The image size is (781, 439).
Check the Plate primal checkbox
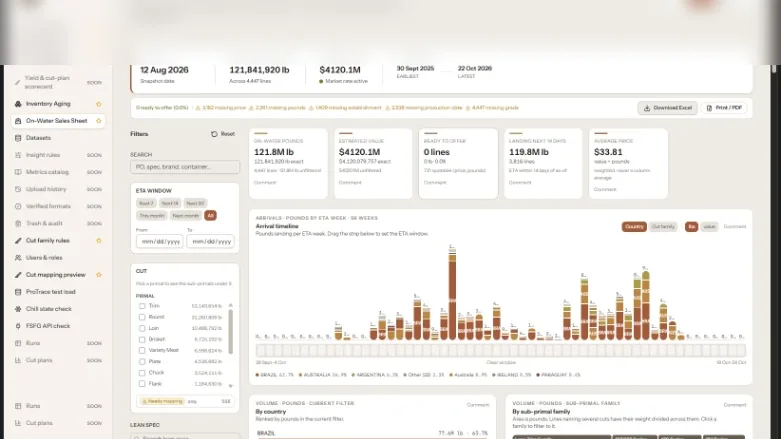click(x=142, y=362)
